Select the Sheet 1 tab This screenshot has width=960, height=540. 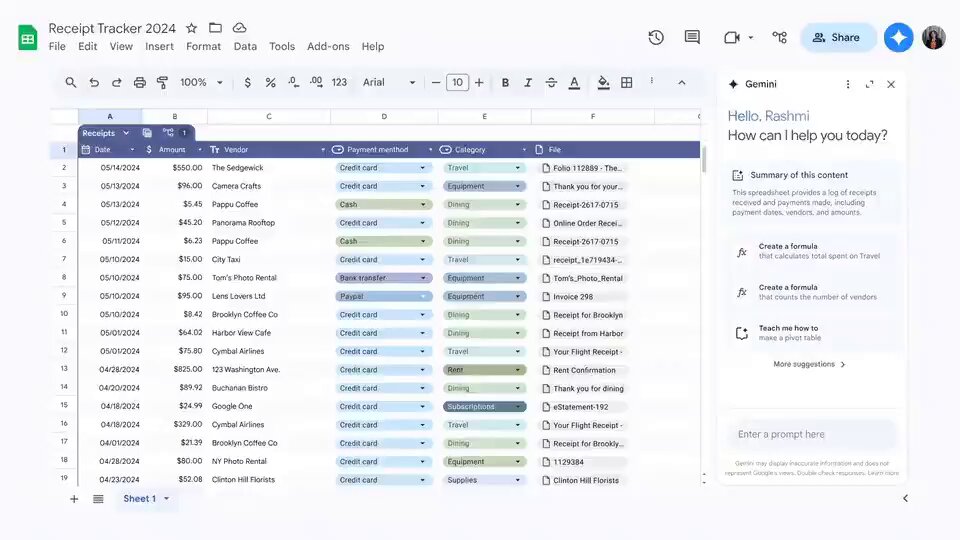click(x=140, y=499)
